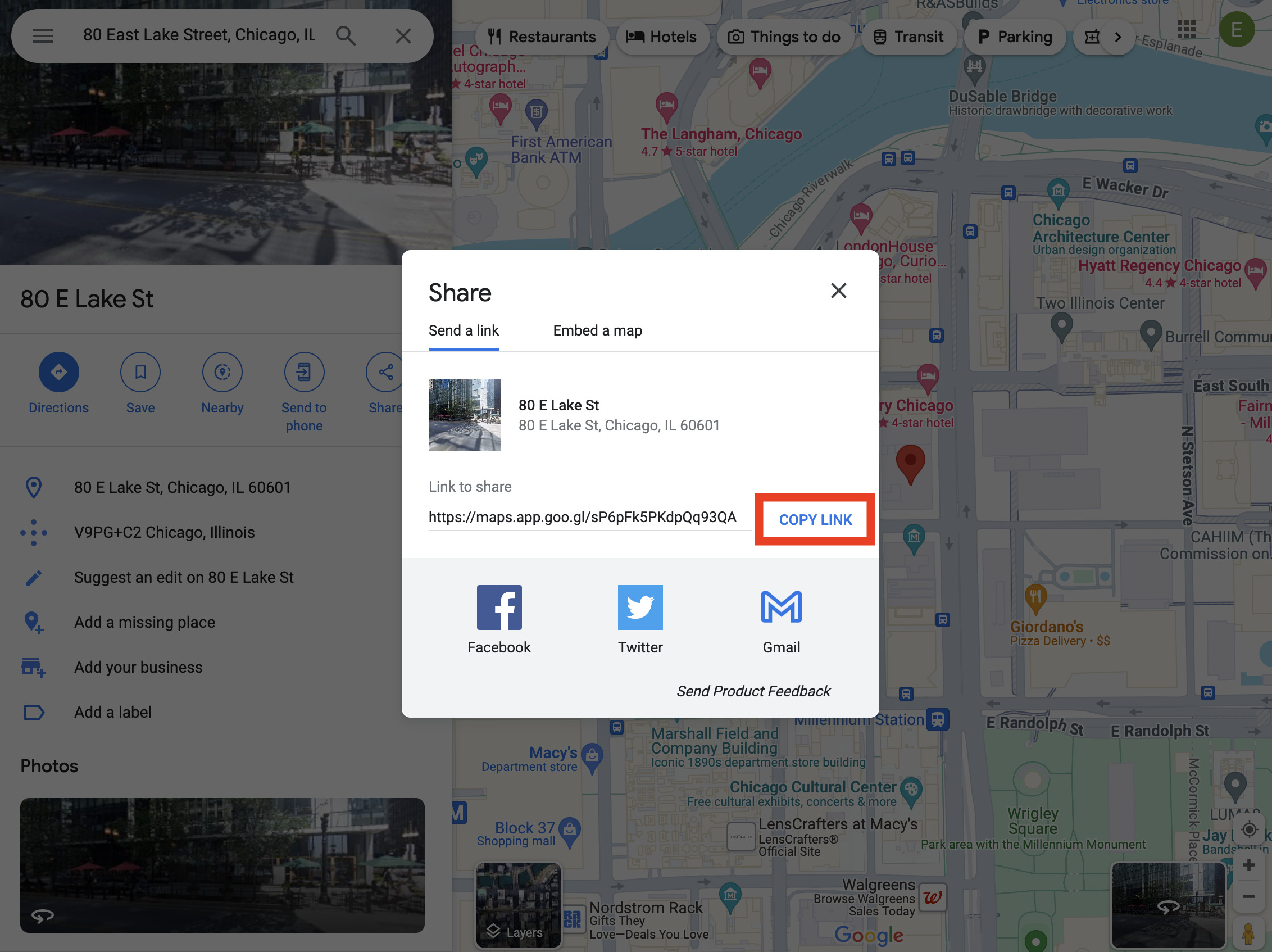Click the my location target icon

pyautogui.click(x=1248, y=830)
